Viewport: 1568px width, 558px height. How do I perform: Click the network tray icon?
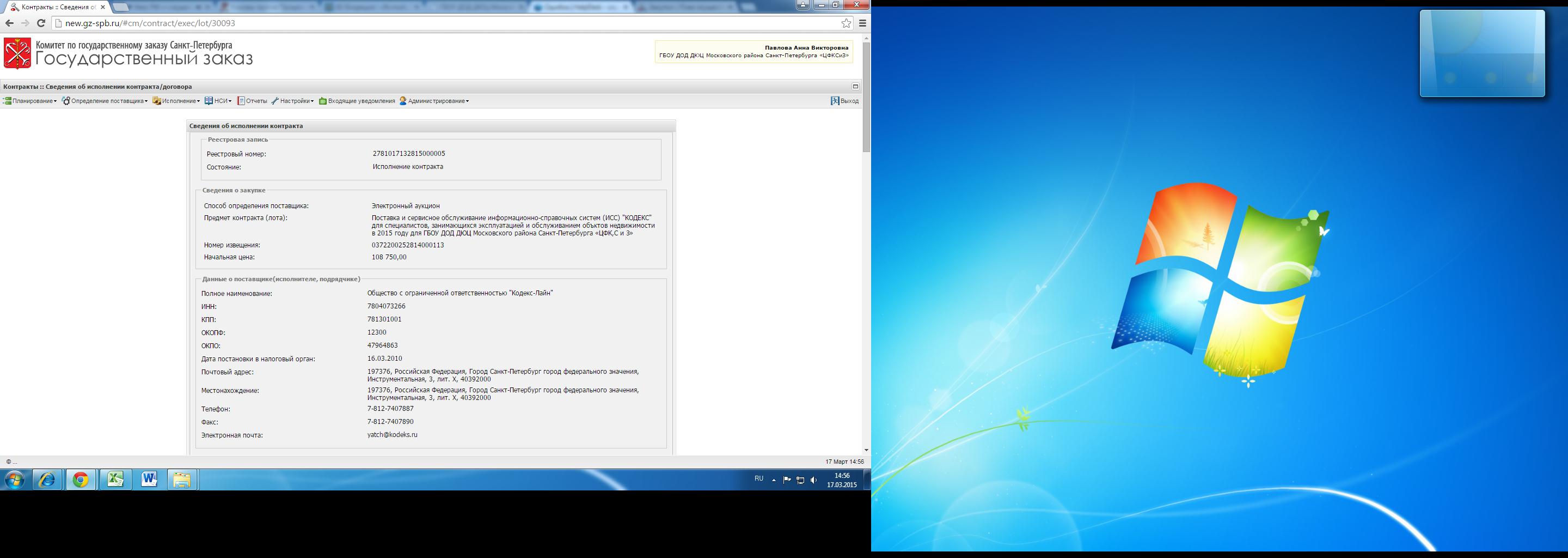click(800, 480)
